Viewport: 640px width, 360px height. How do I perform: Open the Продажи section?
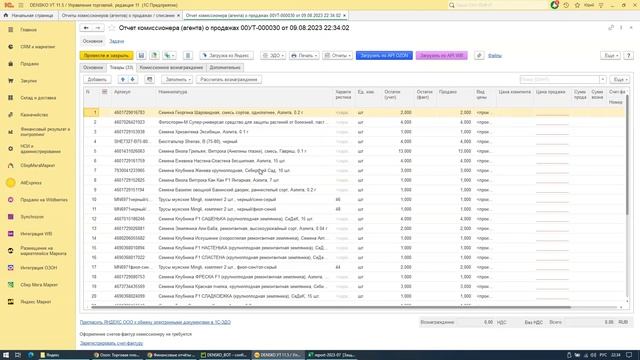pos(29,64)
